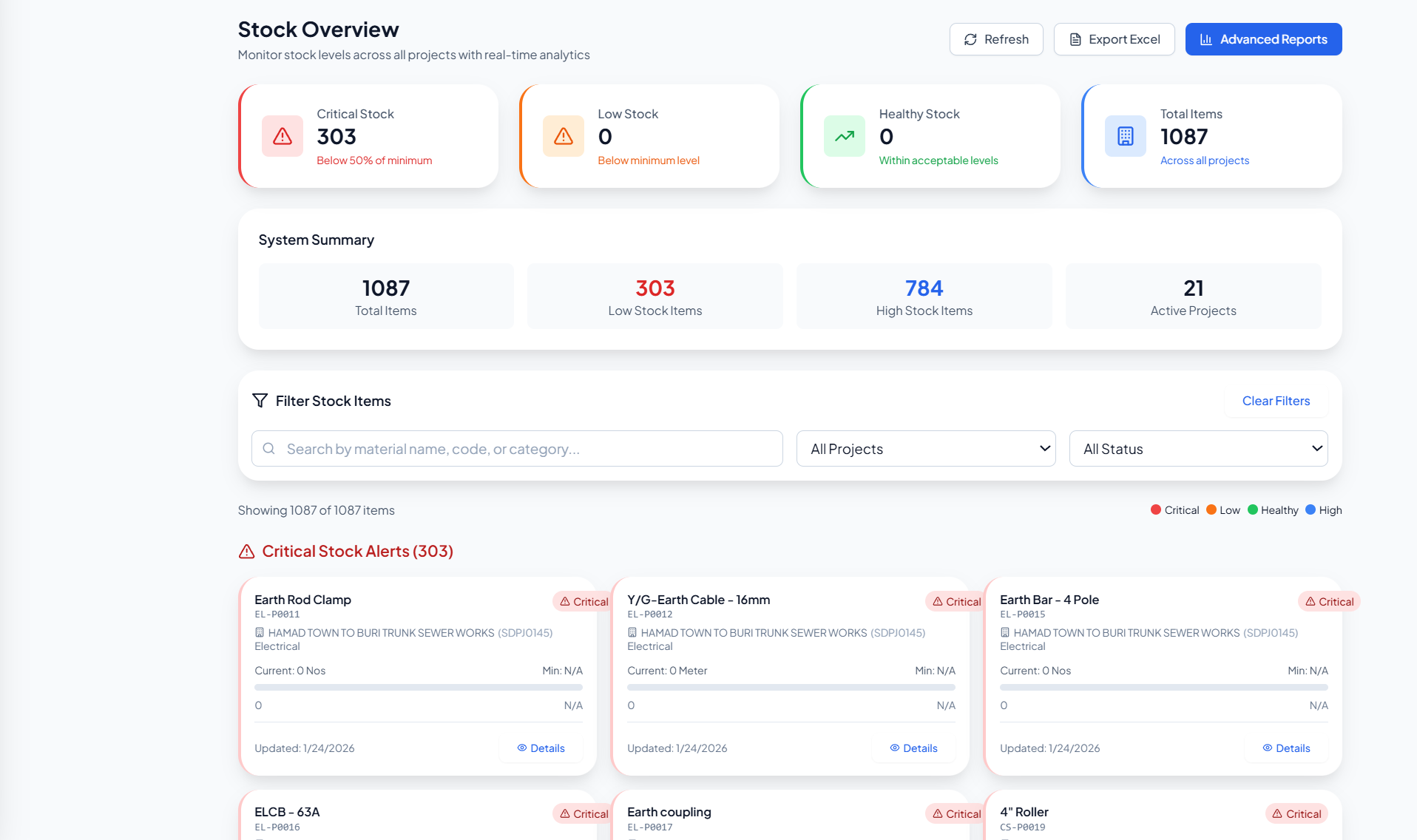Export stock data to Excel
Screen dimensions: 1417x840
pos(1114,39)
